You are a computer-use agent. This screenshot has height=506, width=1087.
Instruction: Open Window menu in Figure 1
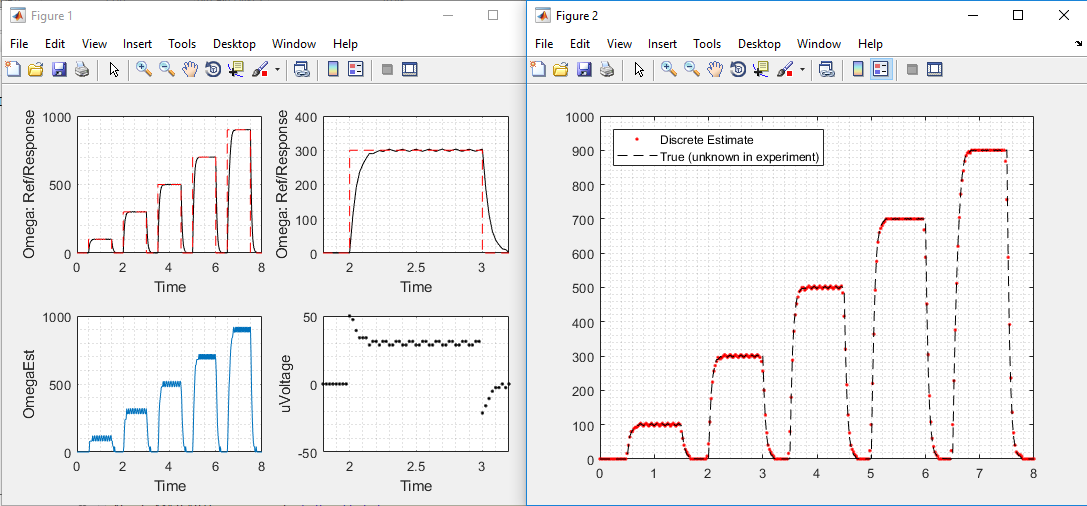click(294, 44)
